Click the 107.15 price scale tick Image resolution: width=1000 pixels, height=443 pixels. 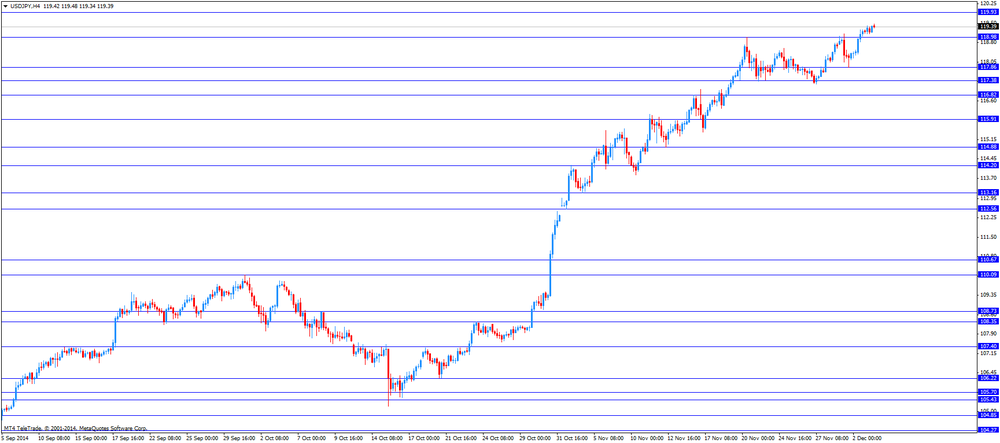click(989, 352)
